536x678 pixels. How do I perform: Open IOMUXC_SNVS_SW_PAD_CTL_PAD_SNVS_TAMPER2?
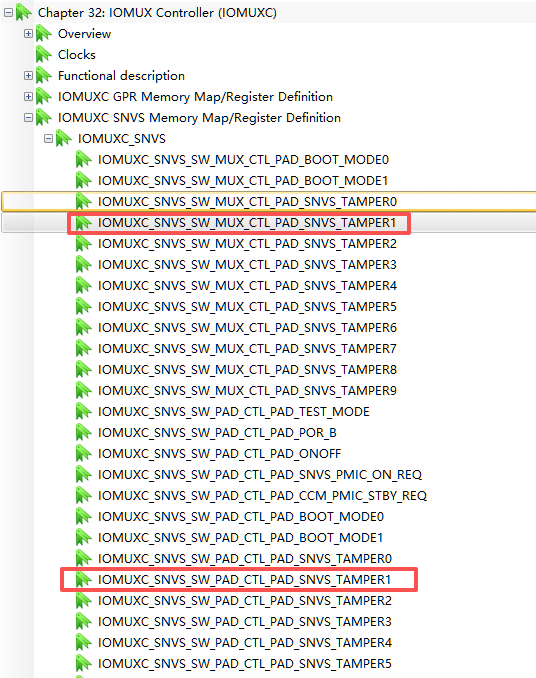tap(245, 601)
